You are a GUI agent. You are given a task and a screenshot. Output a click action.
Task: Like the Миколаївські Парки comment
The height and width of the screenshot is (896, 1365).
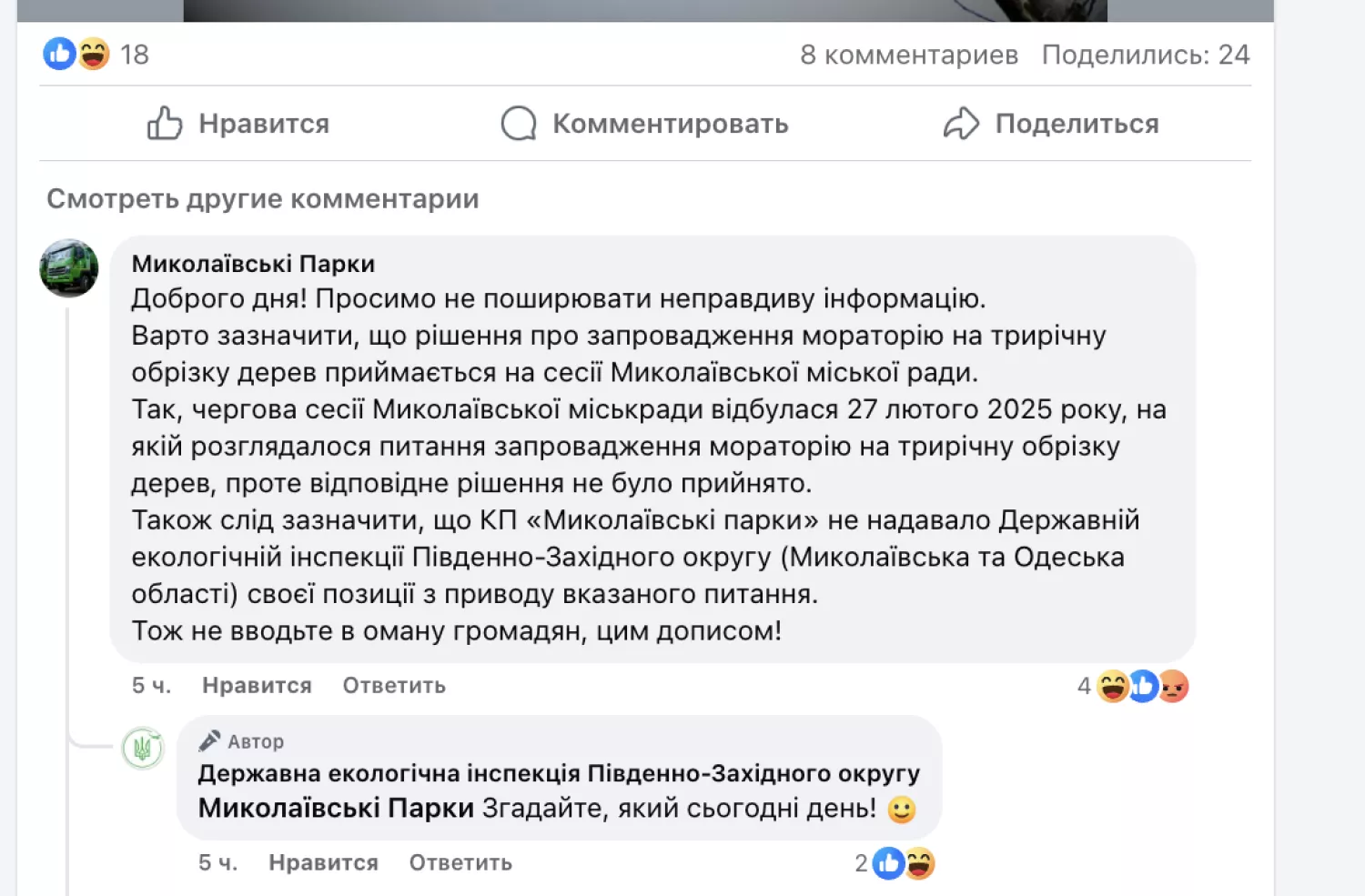(x=257, y=686)
